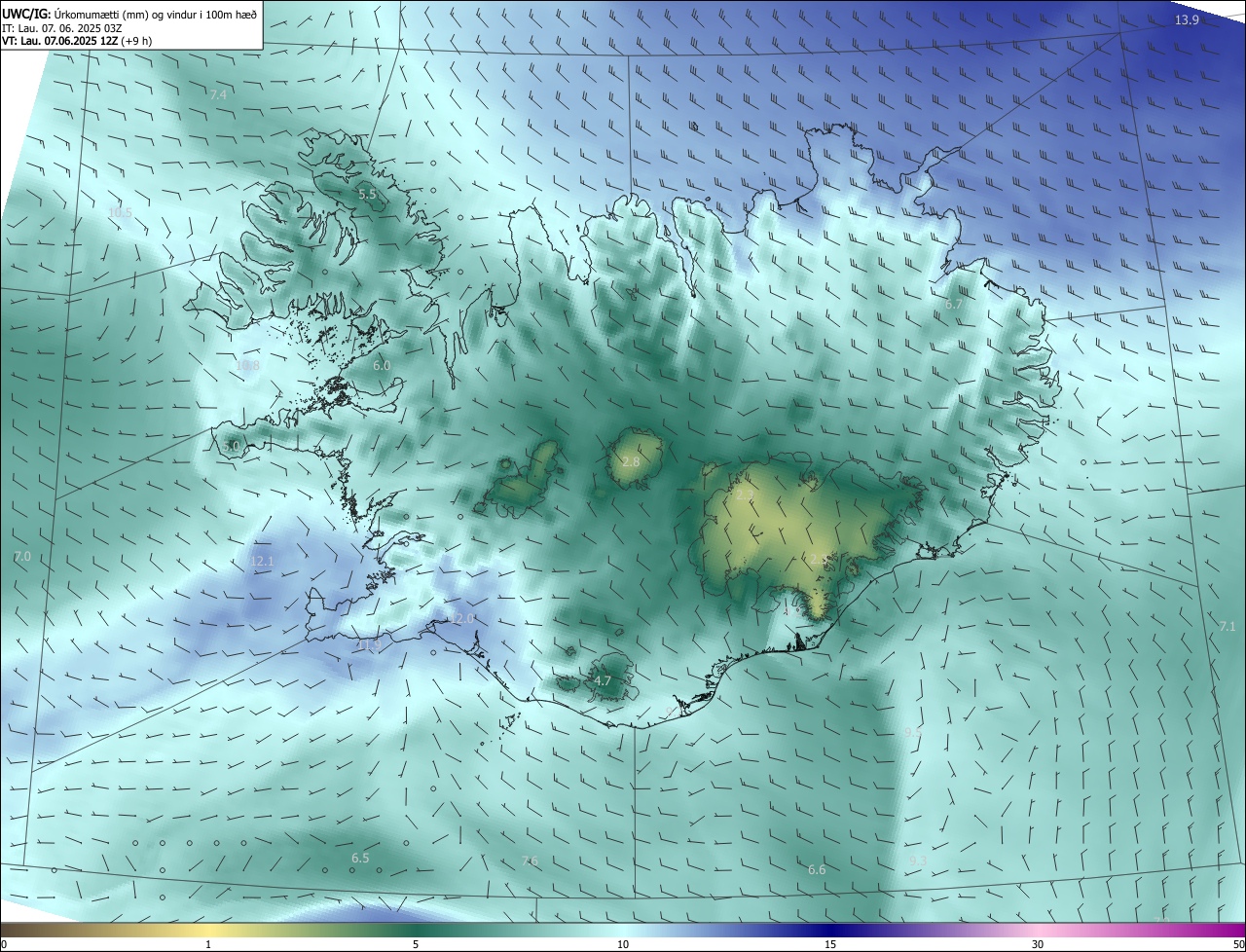The image size is (1246, 952).
Task: Click the 6.0 value label
Action: click(x=382, y=365)
